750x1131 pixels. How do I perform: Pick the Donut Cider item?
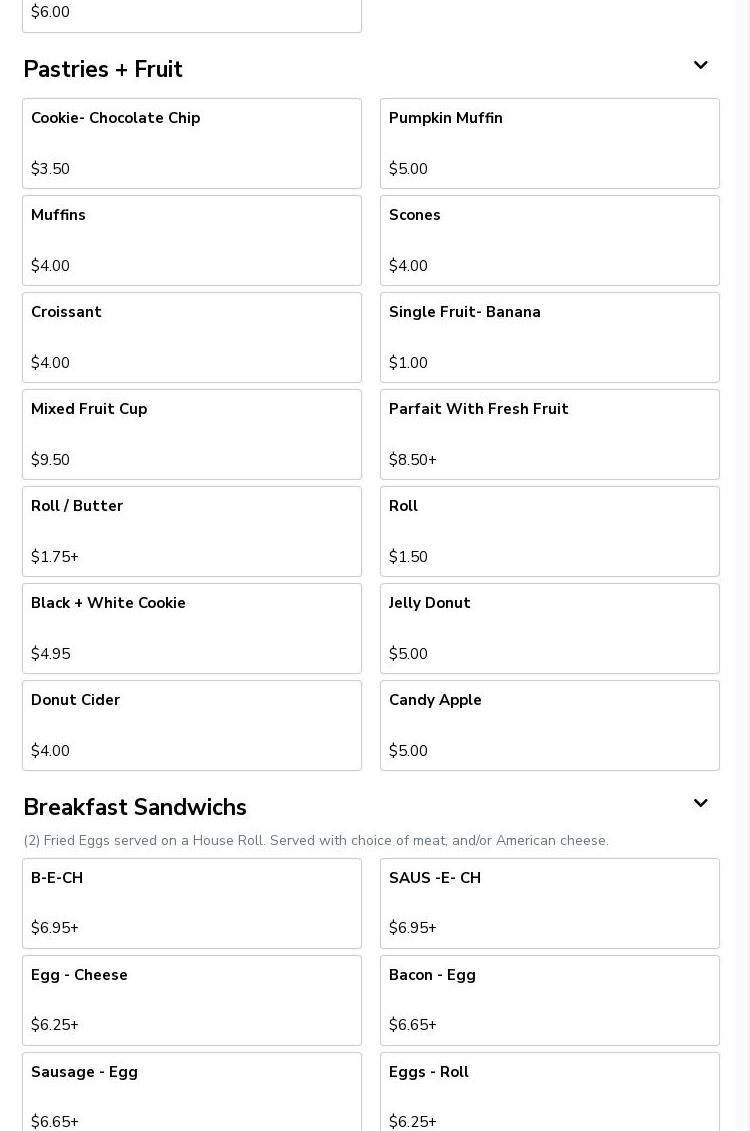tap(192, 725)
